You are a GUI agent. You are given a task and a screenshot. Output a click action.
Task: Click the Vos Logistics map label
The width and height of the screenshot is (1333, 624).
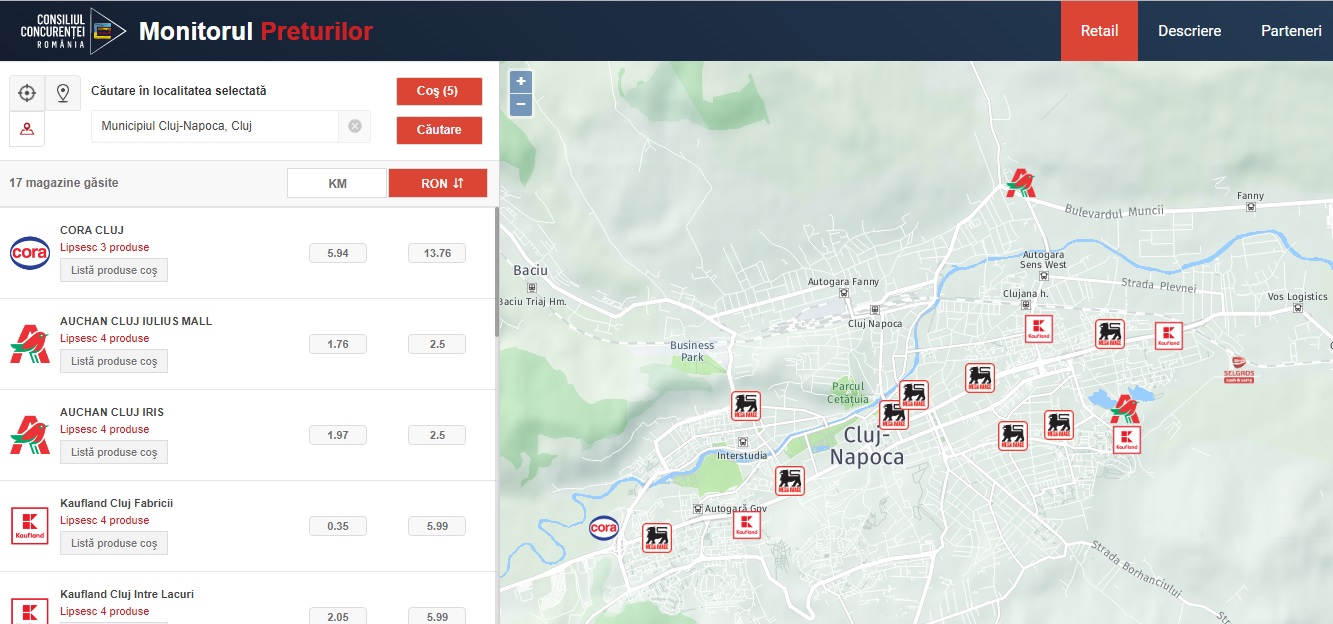point(1297,297)
